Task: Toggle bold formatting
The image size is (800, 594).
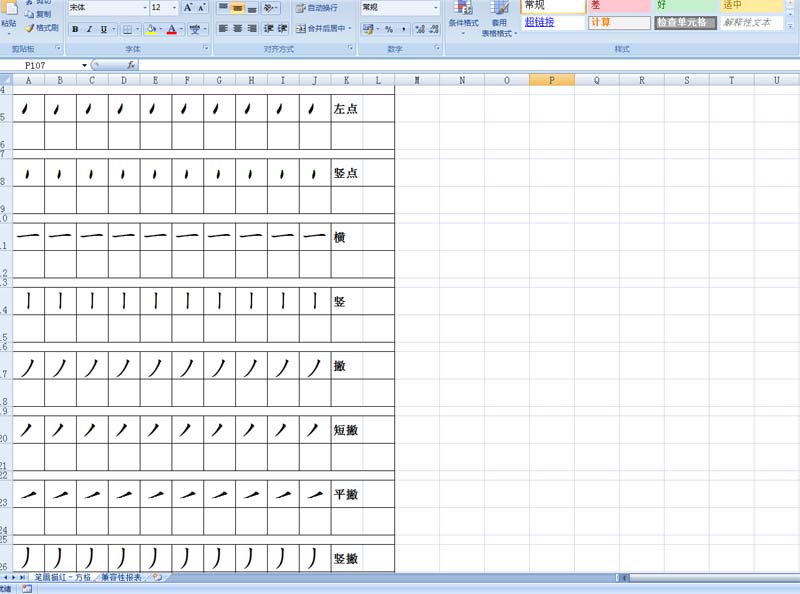Action: tap(75, 30)
